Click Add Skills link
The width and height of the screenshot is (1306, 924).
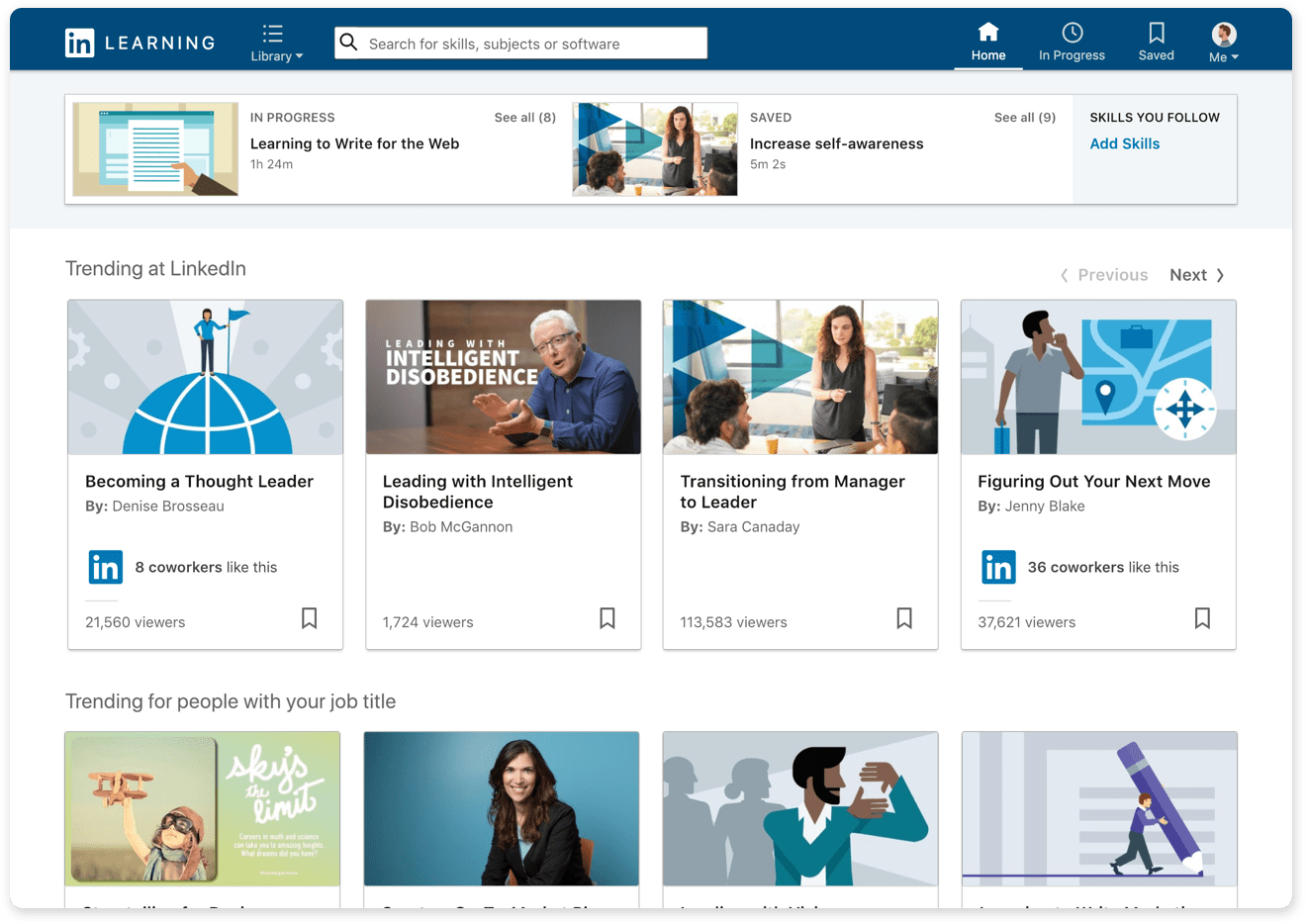(x=1124, y=143)
